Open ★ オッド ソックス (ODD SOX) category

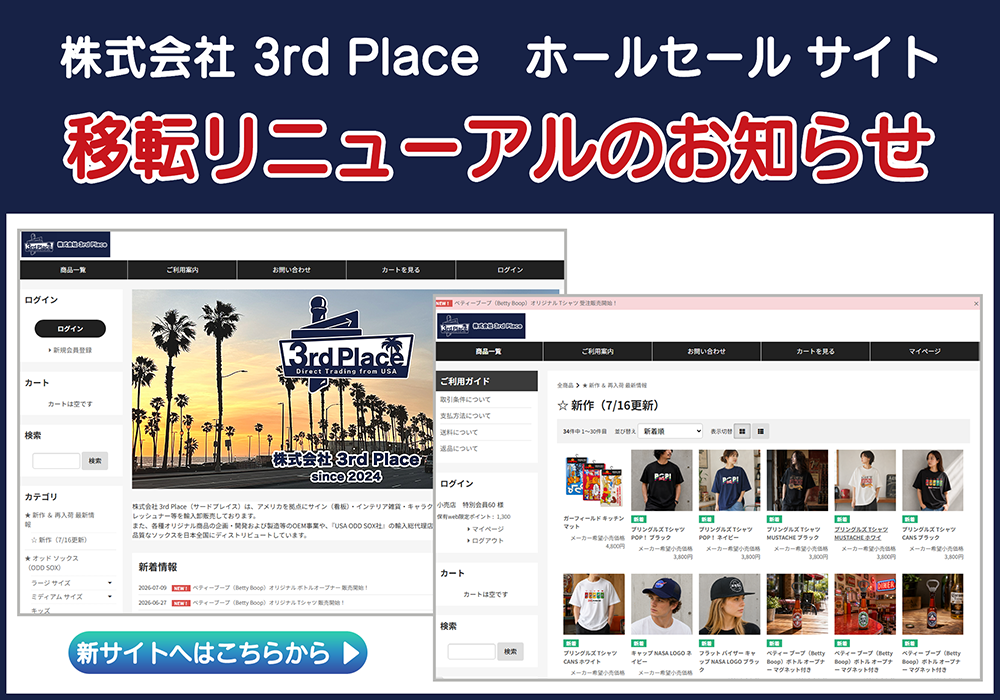pos(52,562)
